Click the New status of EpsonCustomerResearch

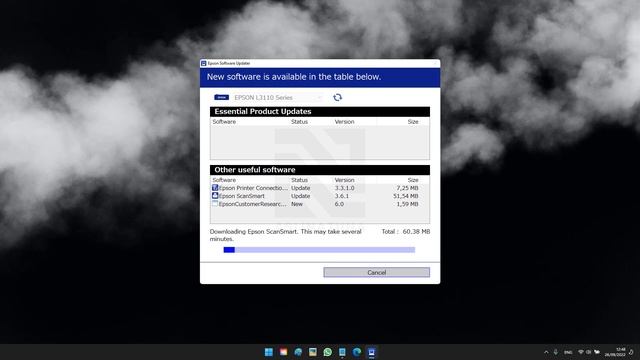click(297, 204)
